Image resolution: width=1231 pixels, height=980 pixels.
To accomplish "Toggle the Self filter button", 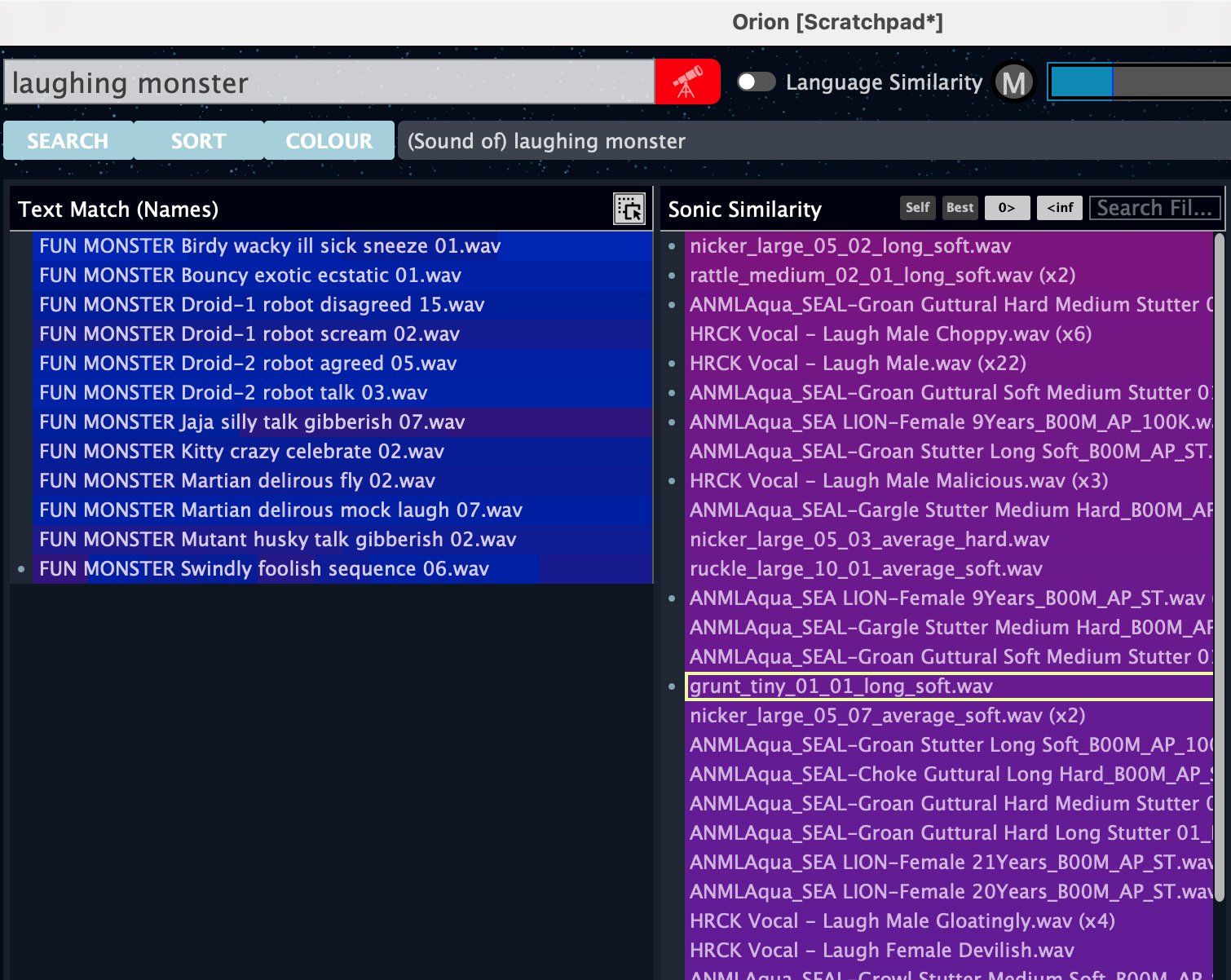I will pyautogui.click(x=917, y=208).
